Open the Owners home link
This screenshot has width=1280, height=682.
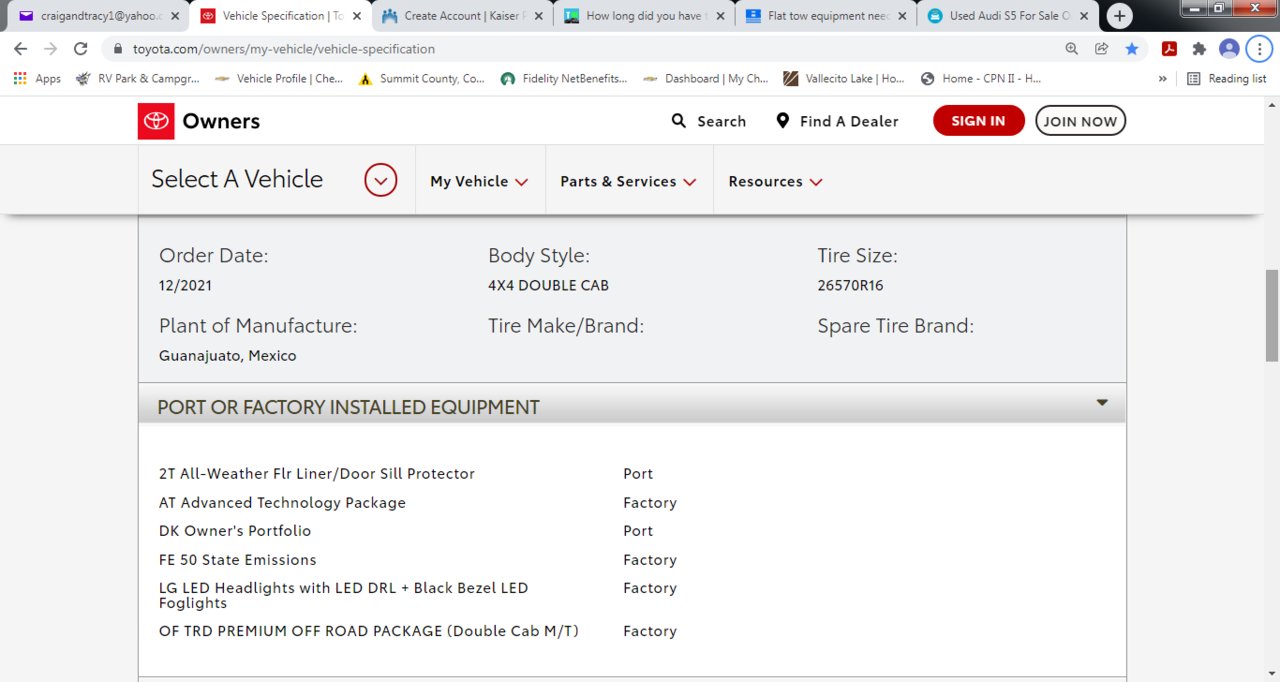[x=221, y=121]
